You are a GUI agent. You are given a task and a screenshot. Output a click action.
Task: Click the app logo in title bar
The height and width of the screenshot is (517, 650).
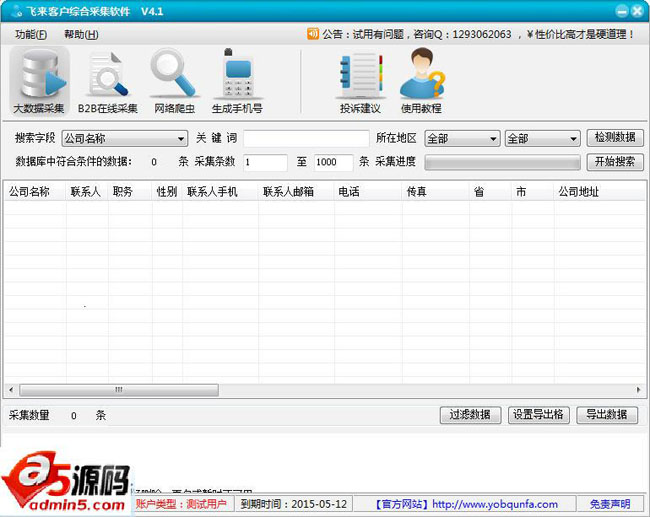coord(17,11)
